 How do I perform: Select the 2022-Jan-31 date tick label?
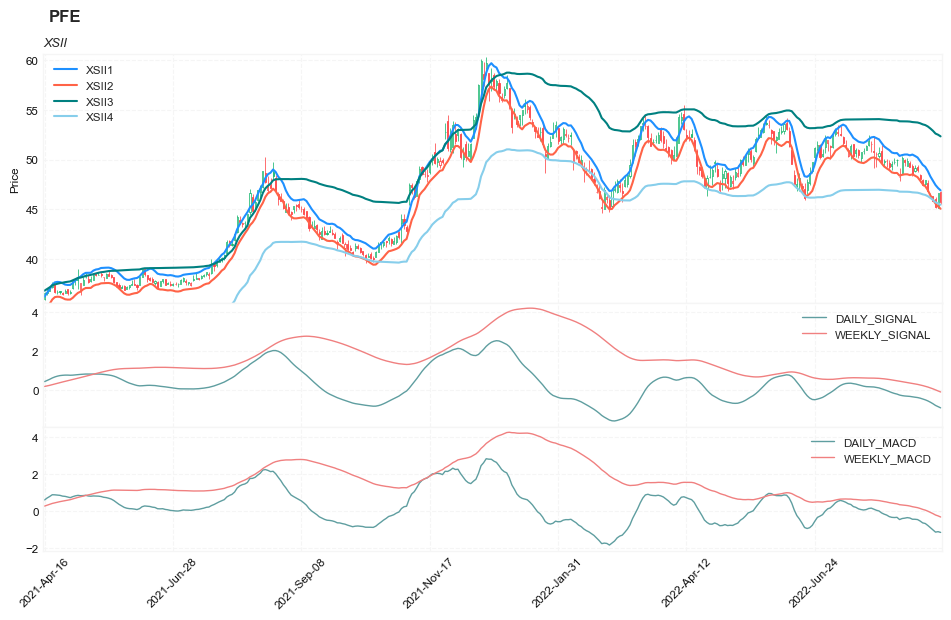tap(557, 584)
